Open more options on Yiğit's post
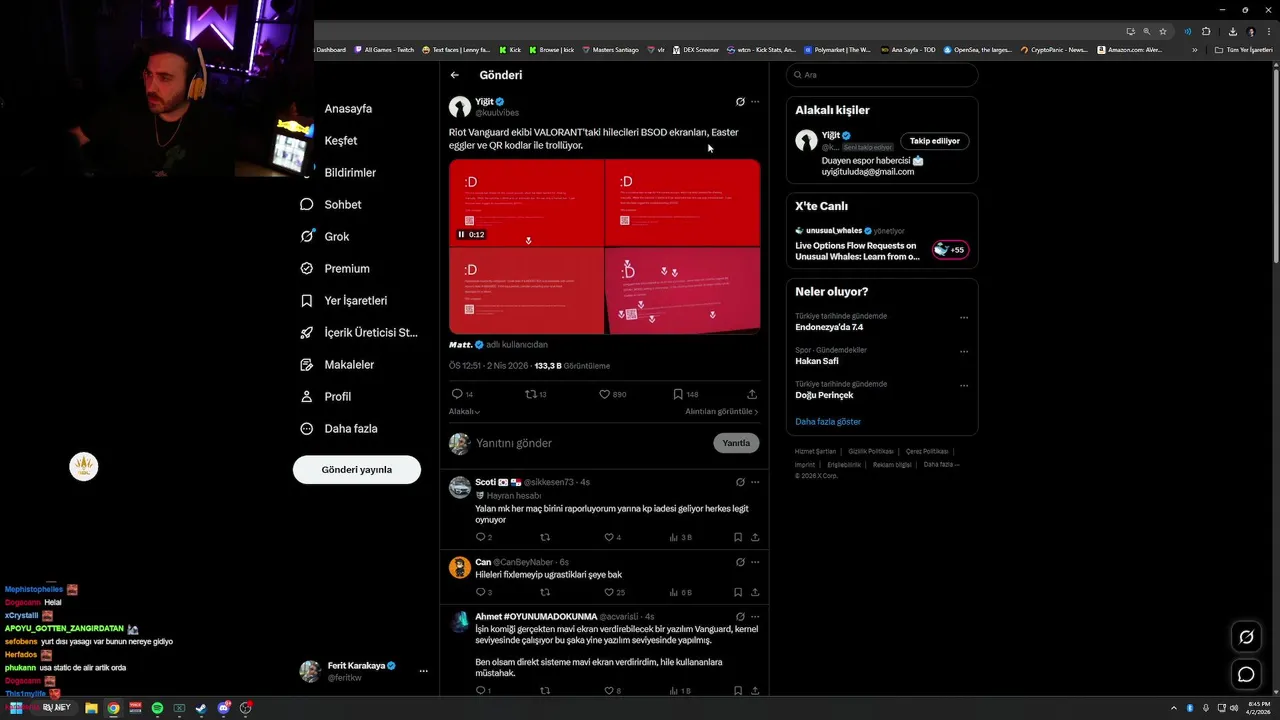The image size is (1280, 720). click(755, 102)
